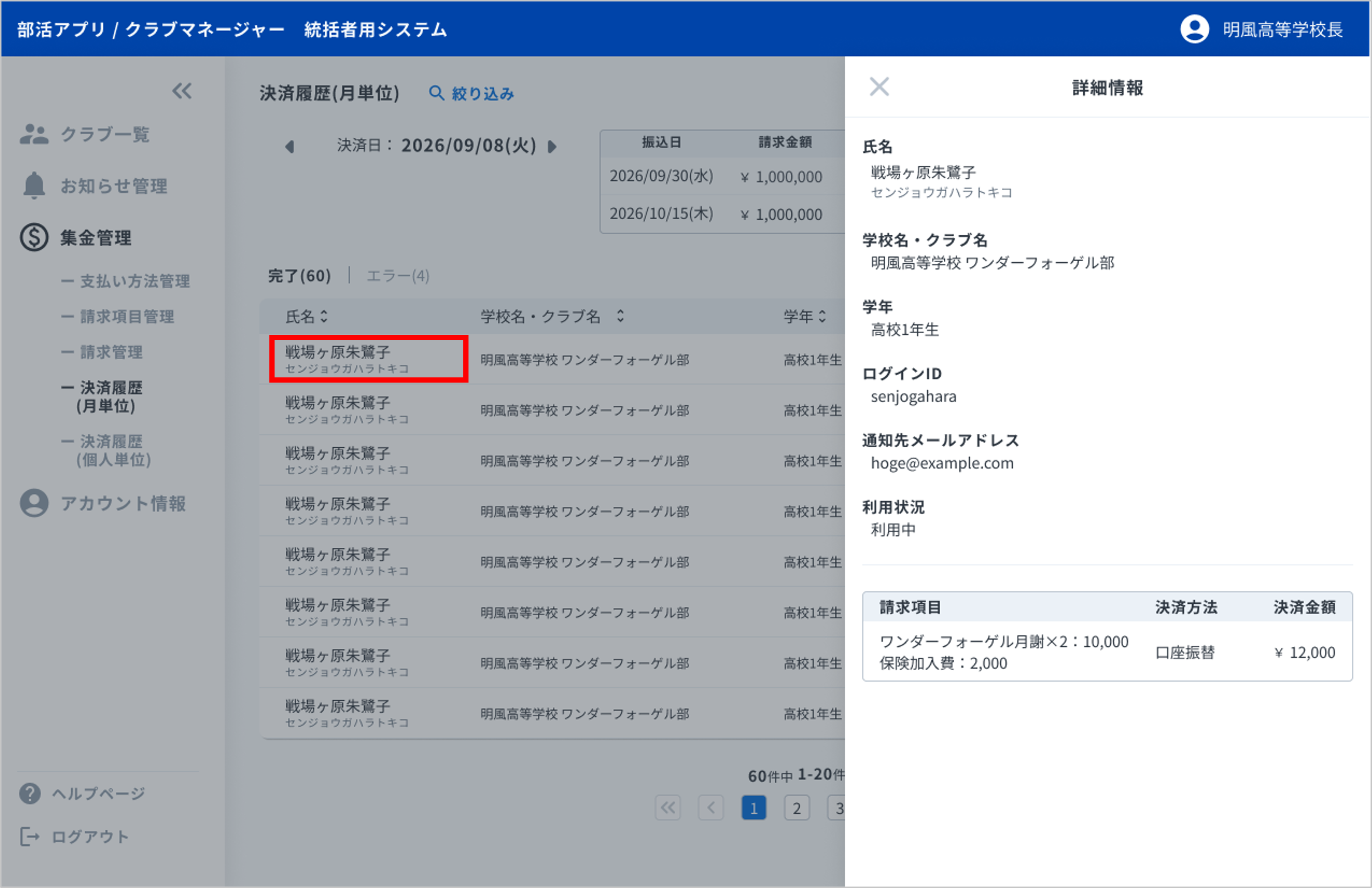Click 部活アプリ / クラブマネージャー header title
1372x888 pixels.
pos(151,29)
